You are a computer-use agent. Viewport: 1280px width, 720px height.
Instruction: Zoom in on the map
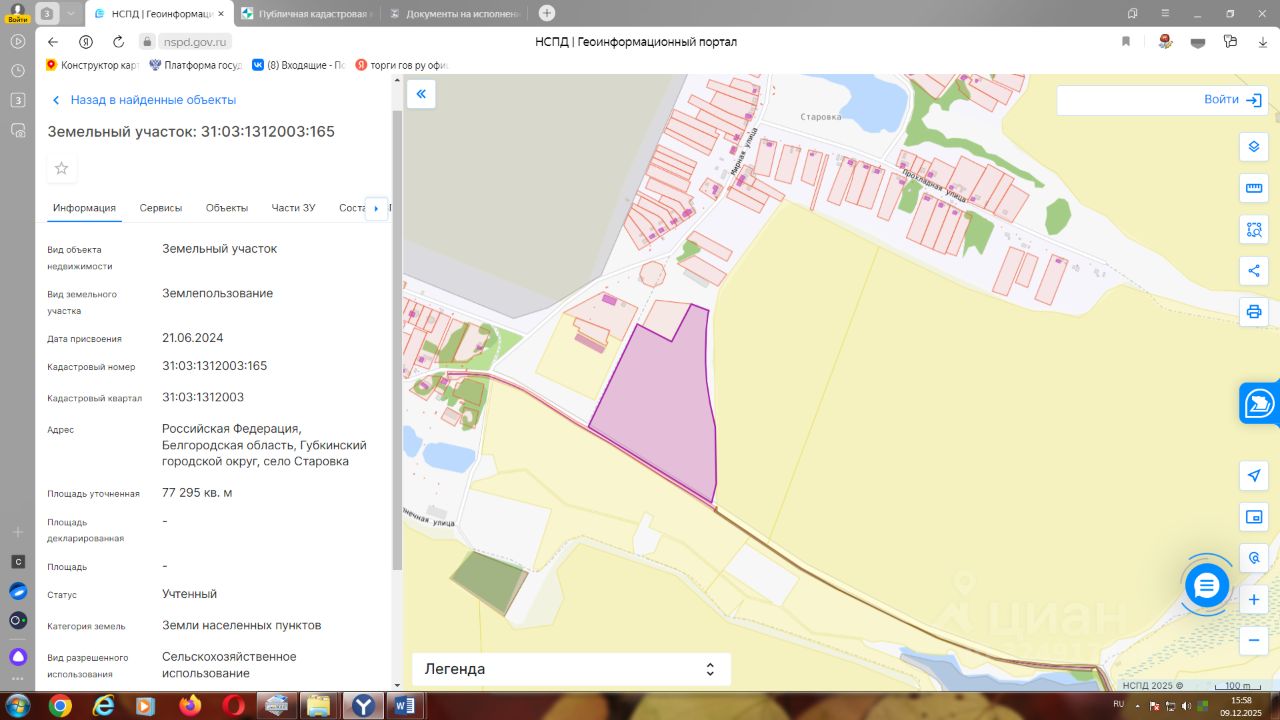tap(1254, 599)
